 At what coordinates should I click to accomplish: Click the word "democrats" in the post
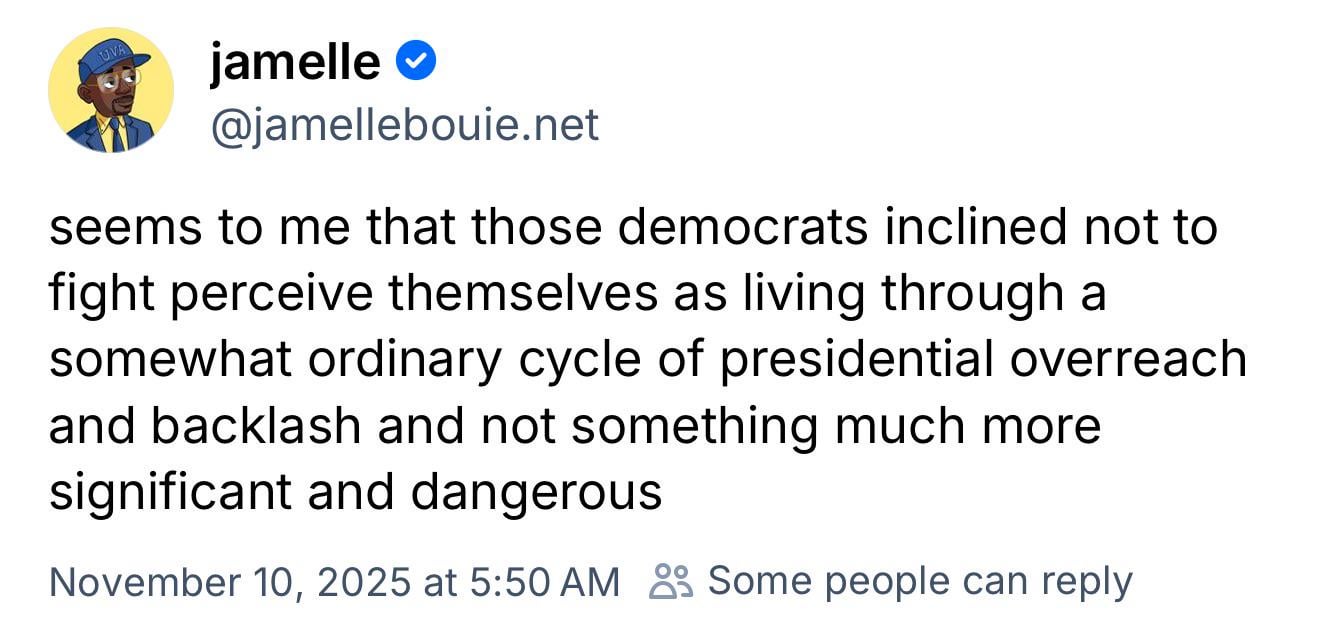[x=743, y=228]
